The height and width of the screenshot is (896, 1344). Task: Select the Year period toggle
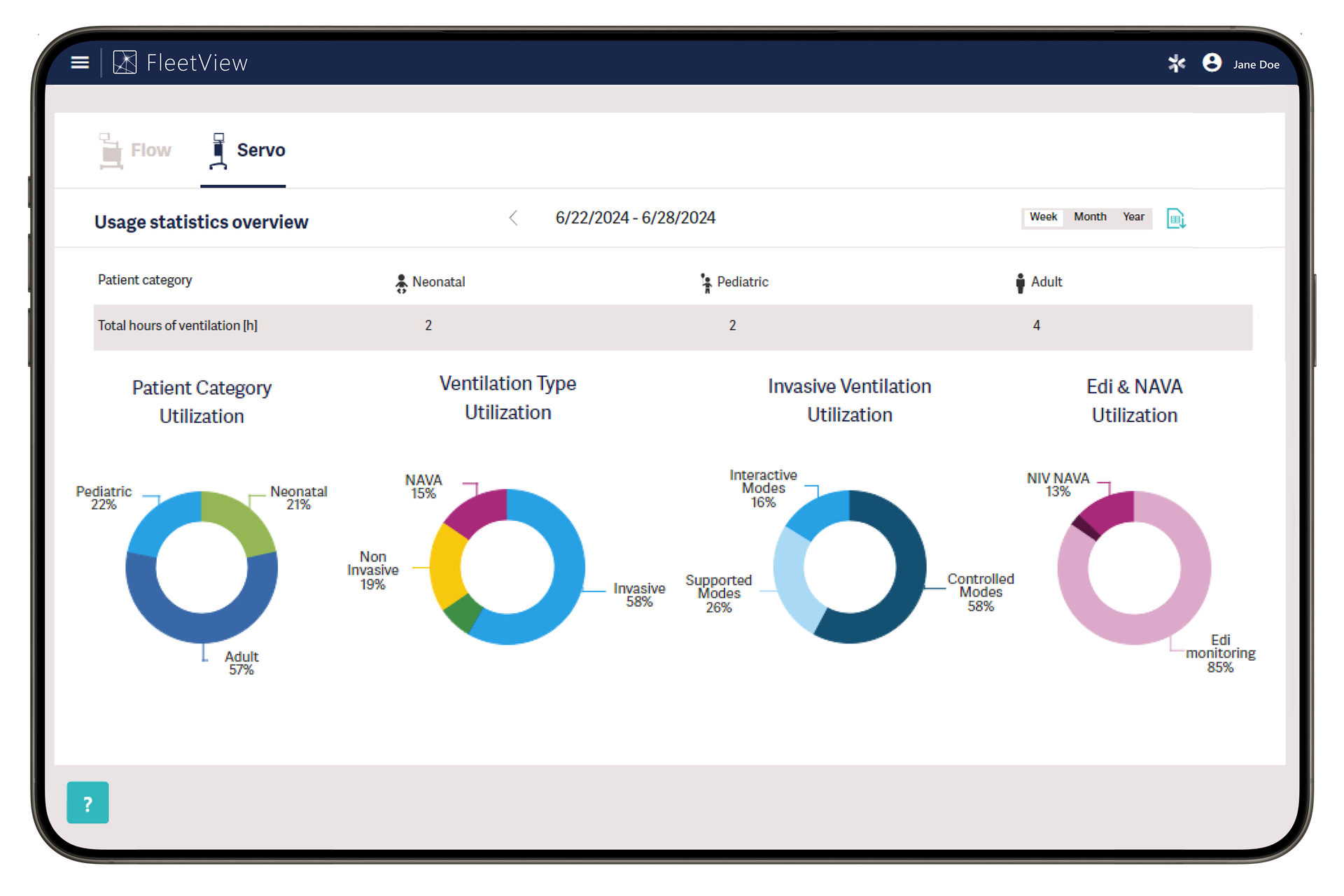pyautogui.click(x=1133, y=217)
